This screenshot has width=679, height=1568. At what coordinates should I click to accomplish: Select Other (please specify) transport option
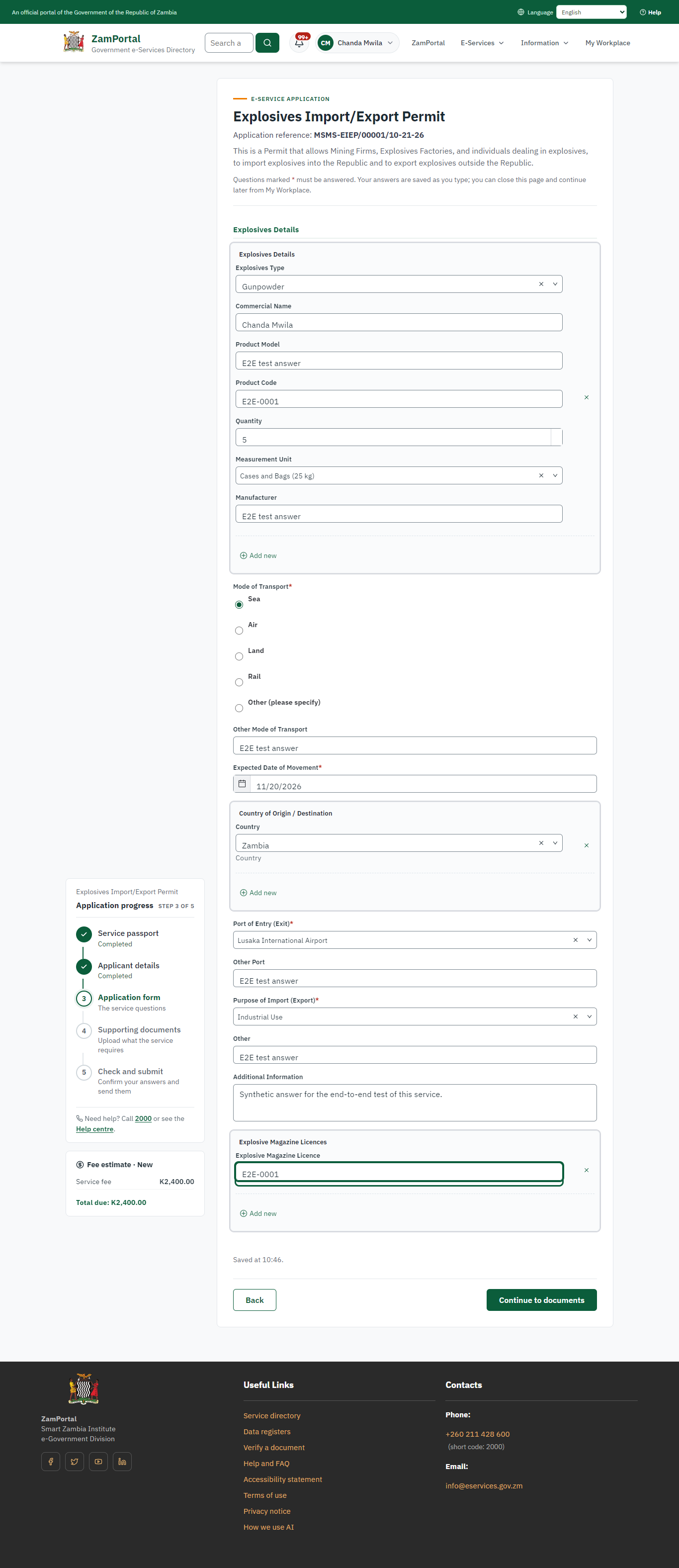coord(239,708)
